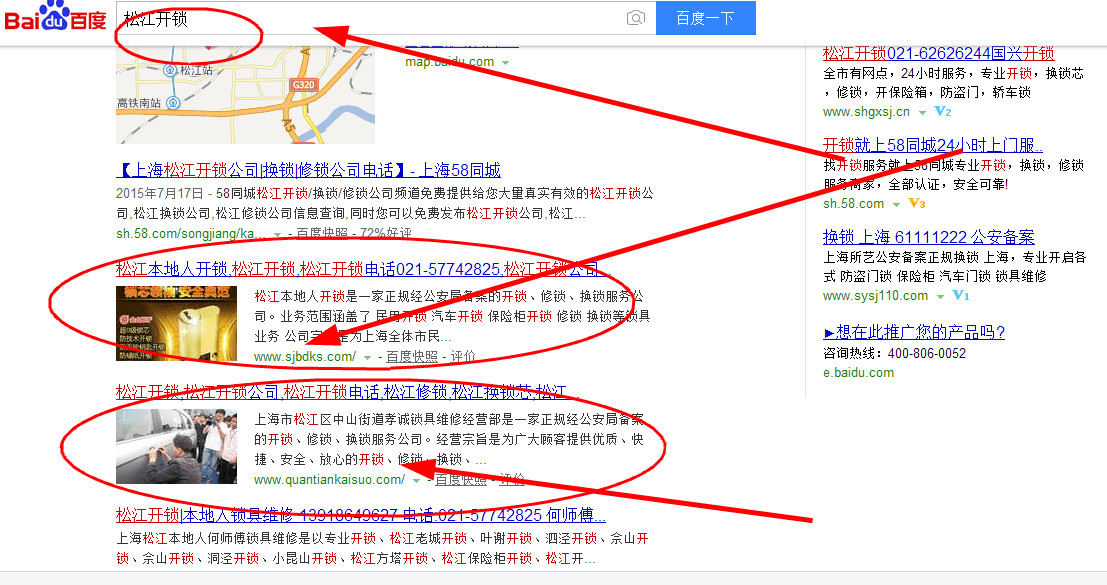Screen dimensions: 1107x585
Task: Click the V3 credibility badge beside sh.58.com
Action: 916,203
